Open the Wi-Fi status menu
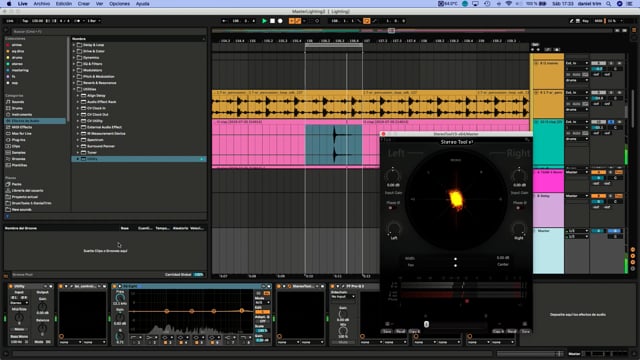The image size is (640, 360). coord(509,4)
